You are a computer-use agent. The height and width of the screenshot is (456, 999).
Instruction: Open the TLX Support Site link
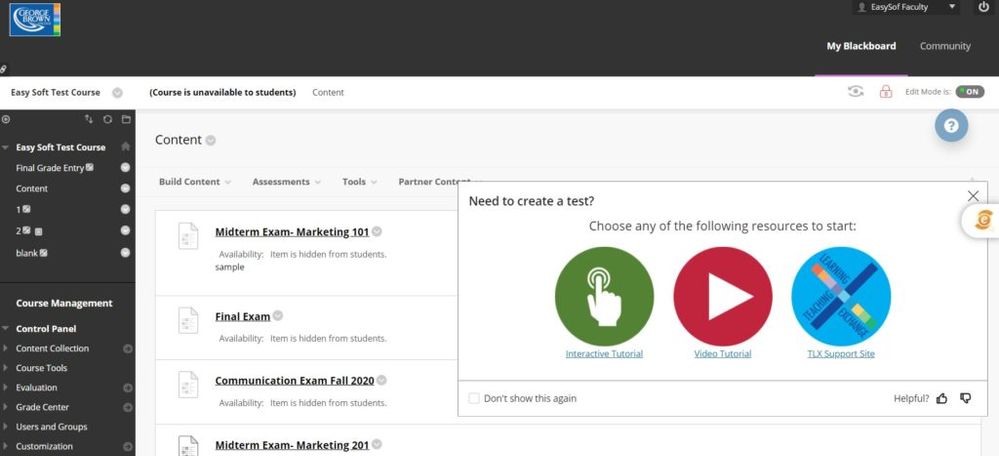click(x=841, y=354)
